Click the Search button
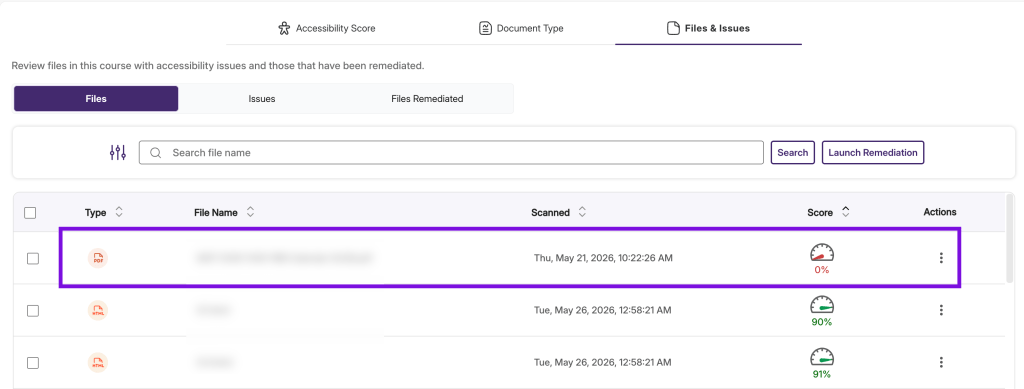The width and height of the screenshot is (1024, 389). [x=793, y=153]
